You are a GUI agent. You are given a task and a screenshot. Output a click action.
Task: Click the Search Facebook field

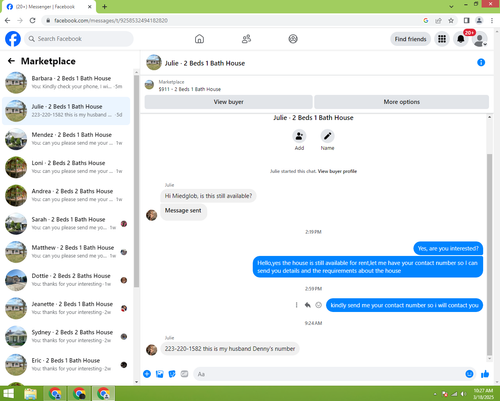79,39
